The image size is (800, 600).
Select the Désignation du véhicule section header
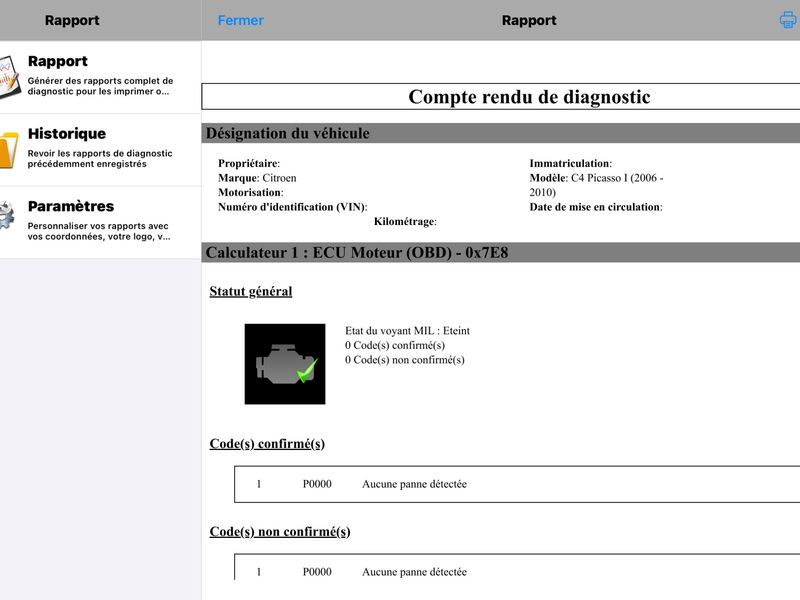tap(501, 133)
